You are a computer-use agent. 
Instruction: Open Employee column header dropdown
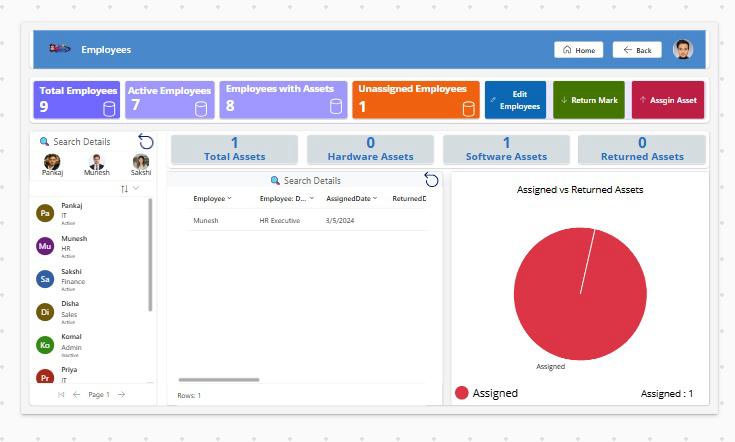[229, 198]
